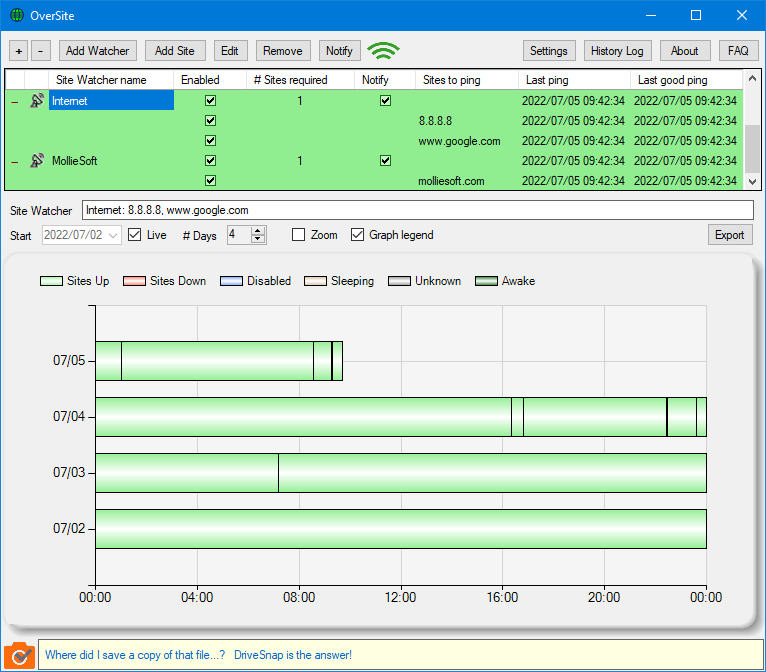Click the Add Watcher button
This screenshot has height=672, width=766.
point(97,51)
